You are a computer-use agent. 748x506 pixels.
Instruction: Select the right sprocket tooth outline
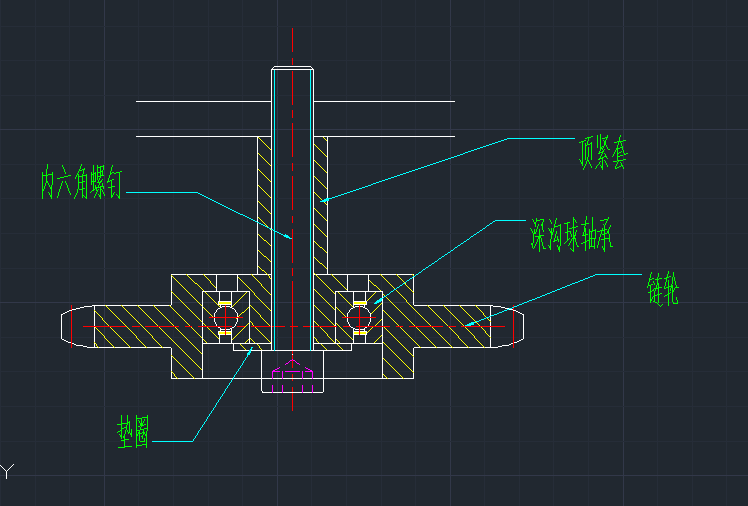pyautogui.click(x=512, y=326)
